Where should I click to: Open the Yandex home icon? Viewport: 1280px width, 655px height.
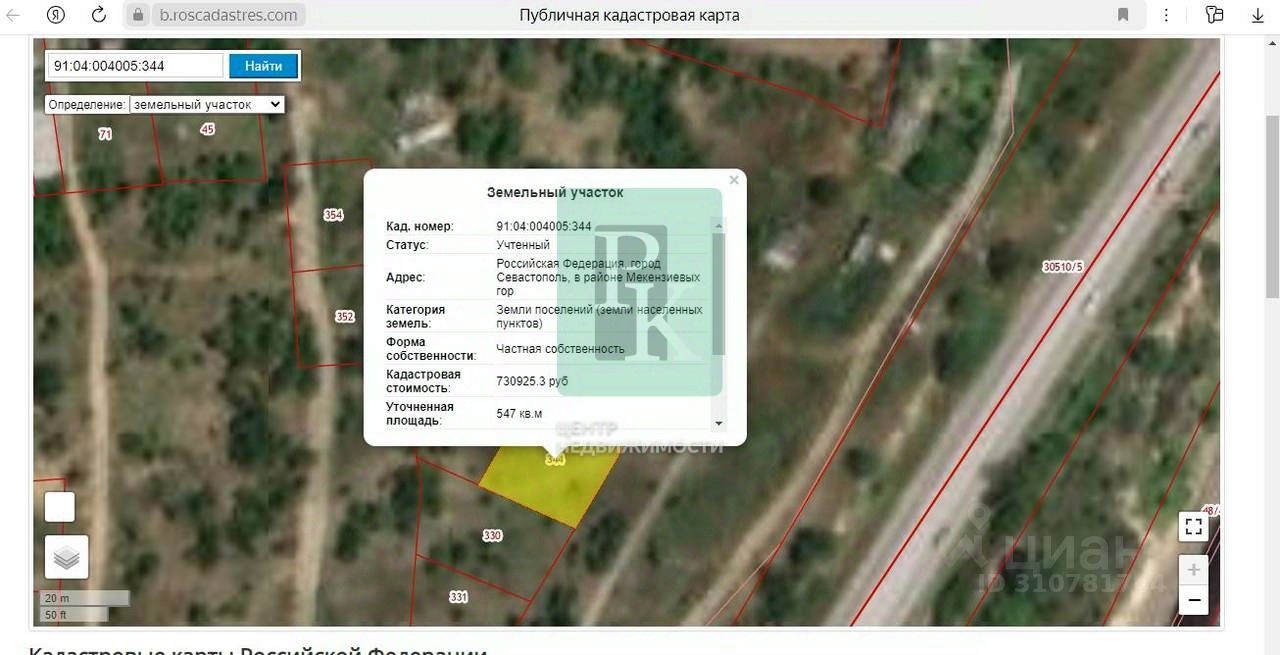coord(57,15)
